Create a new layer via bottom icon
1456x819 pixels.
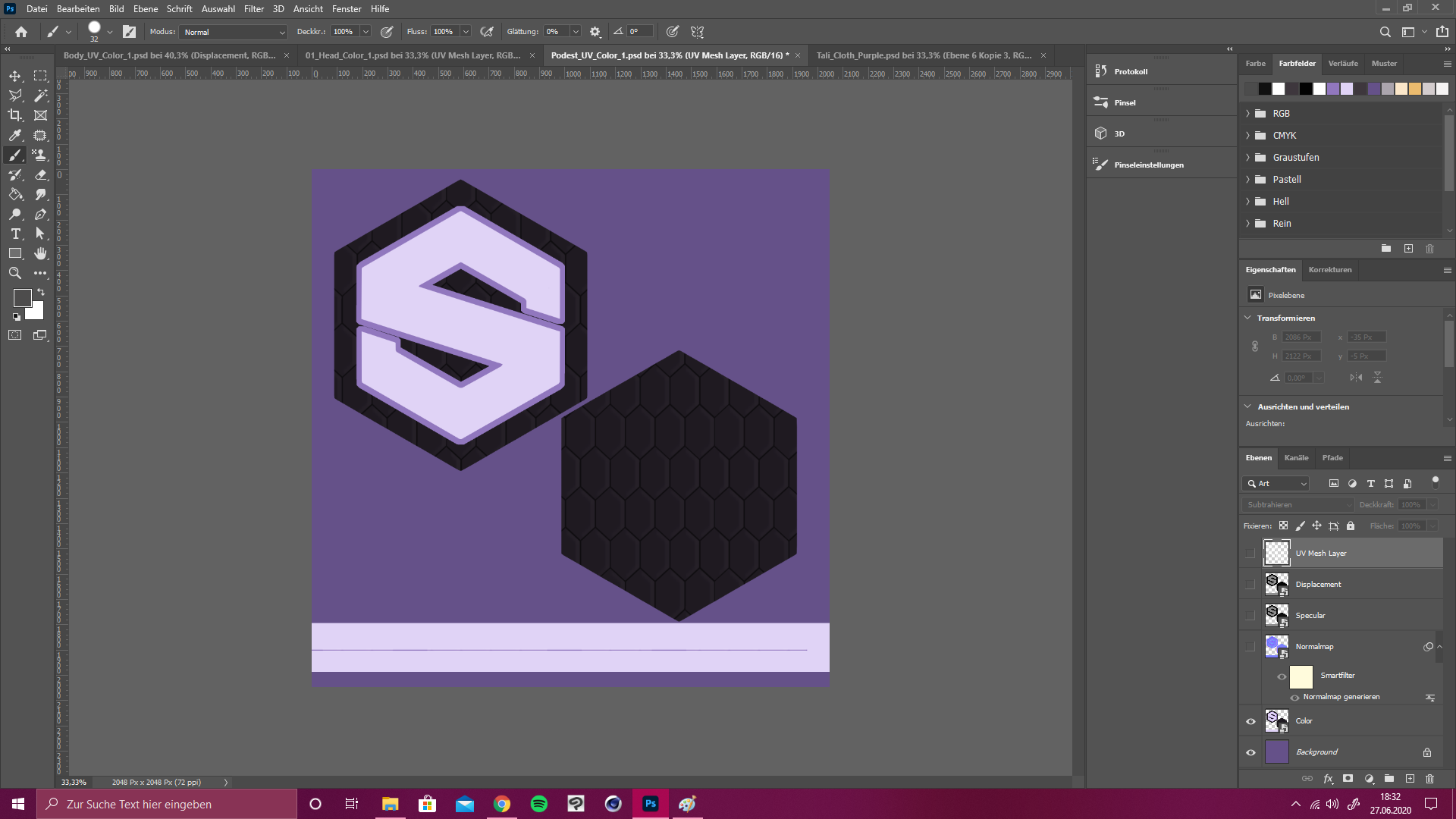click(x=1410, y=779)
